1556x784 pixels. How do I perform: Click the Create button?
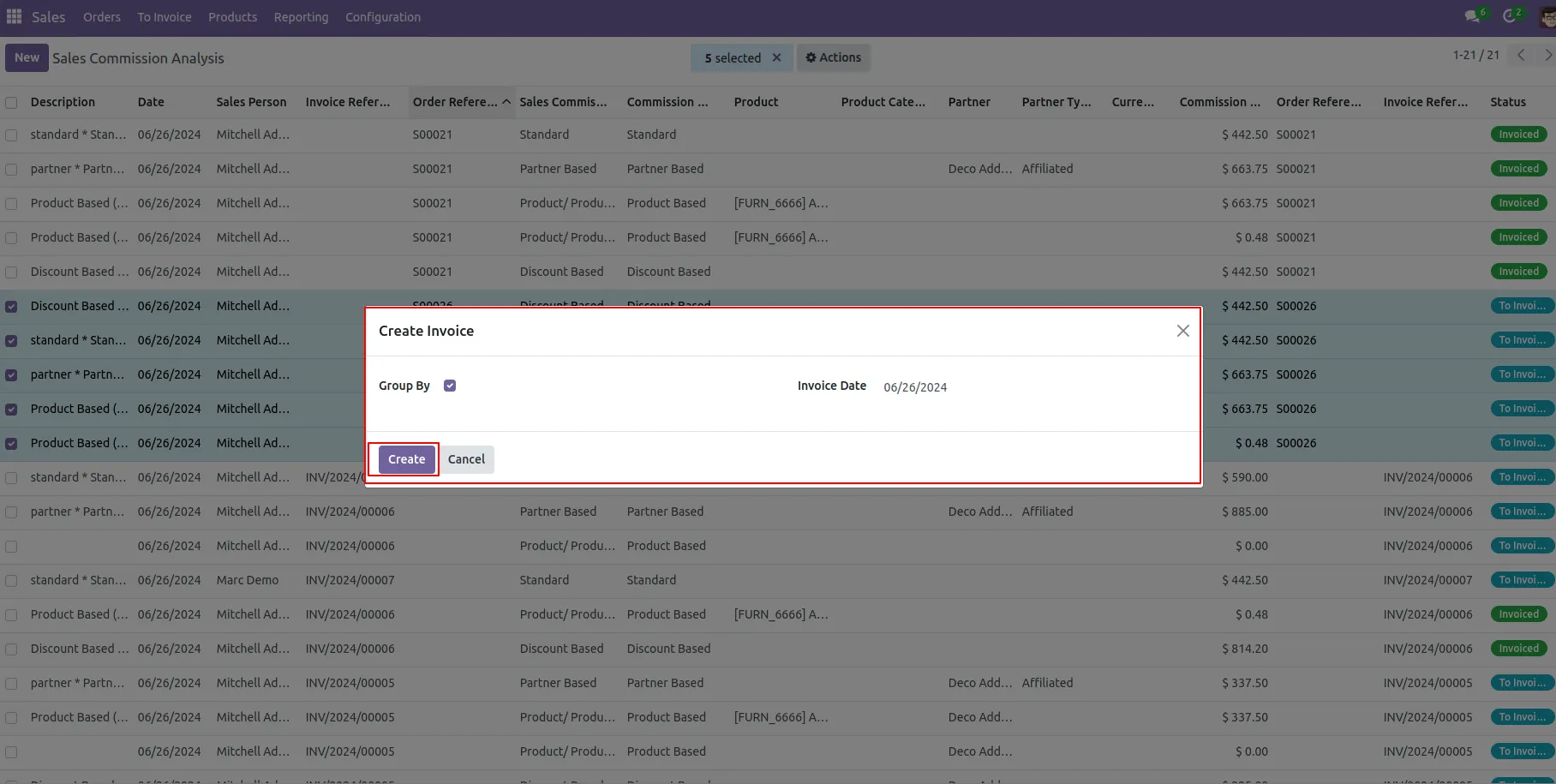coord(406,459)
